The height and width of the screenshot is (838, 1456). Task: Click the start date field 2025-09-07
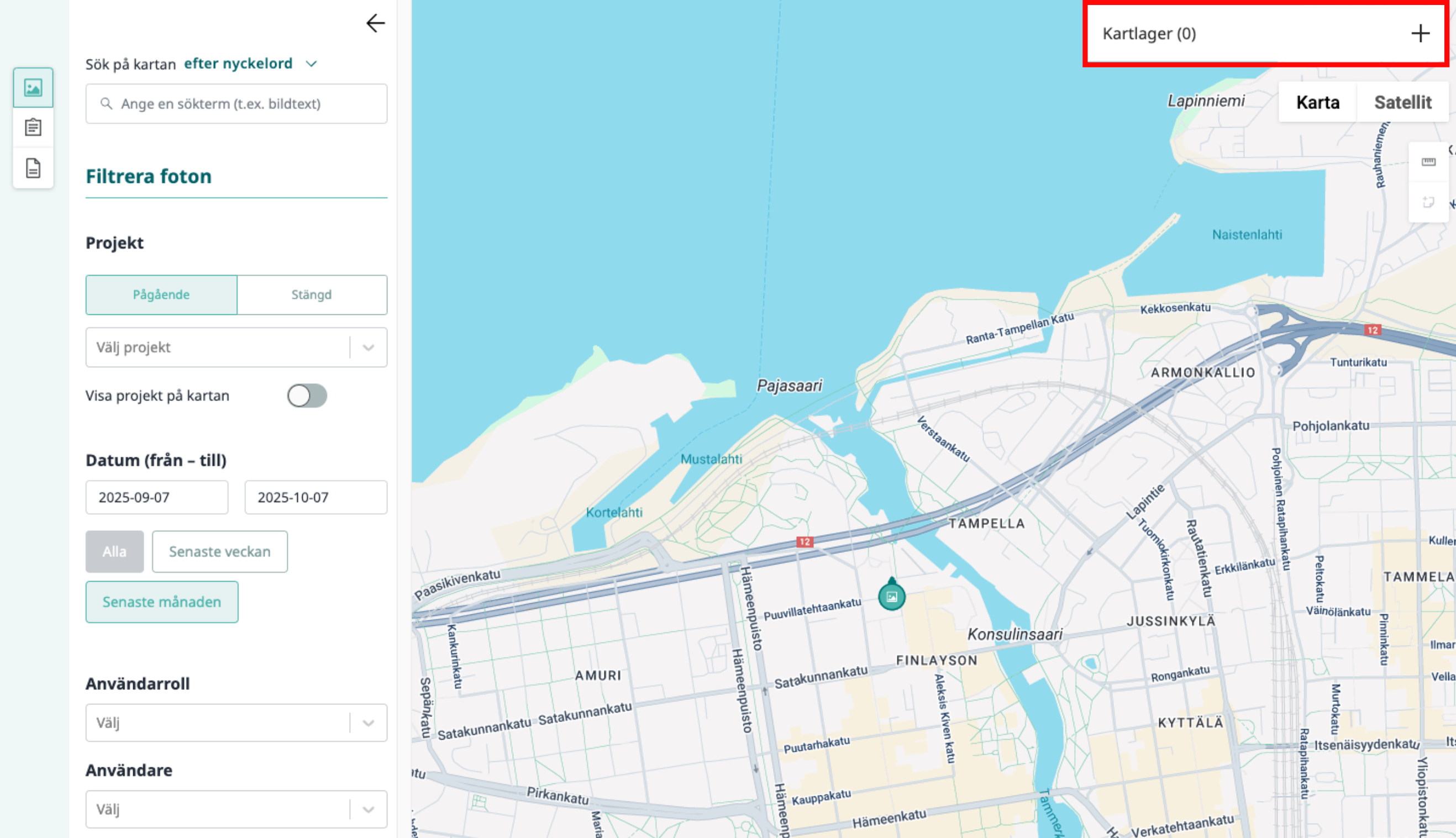tap(156, 497)
